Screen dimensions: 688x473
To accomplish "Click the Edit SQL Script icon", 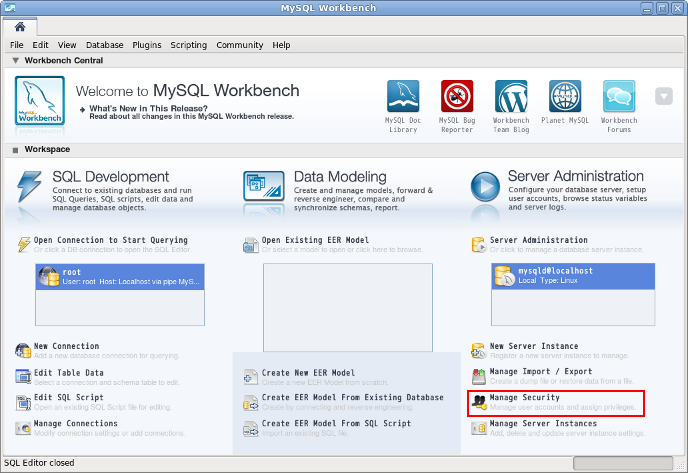I will (x=23, y=402).
